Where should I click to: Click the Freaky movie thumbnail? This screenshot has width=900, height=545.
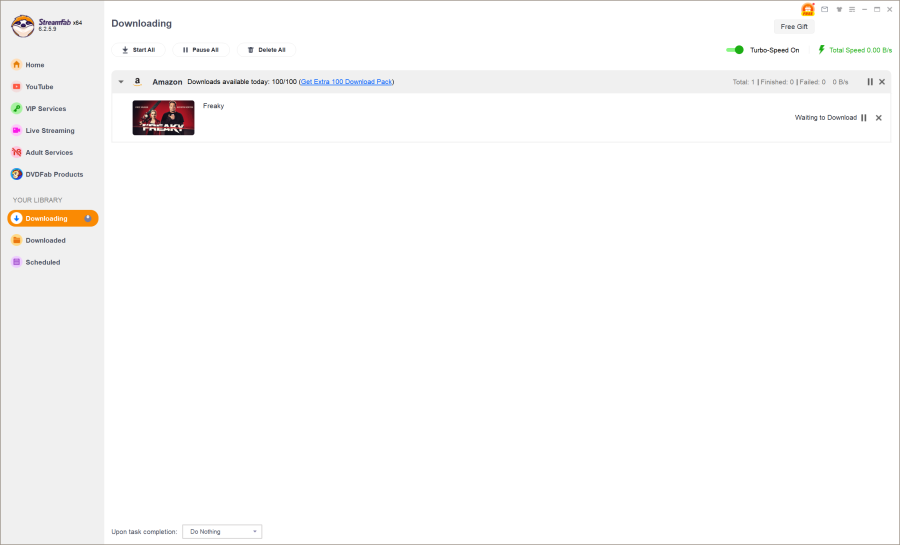(164, 118)
